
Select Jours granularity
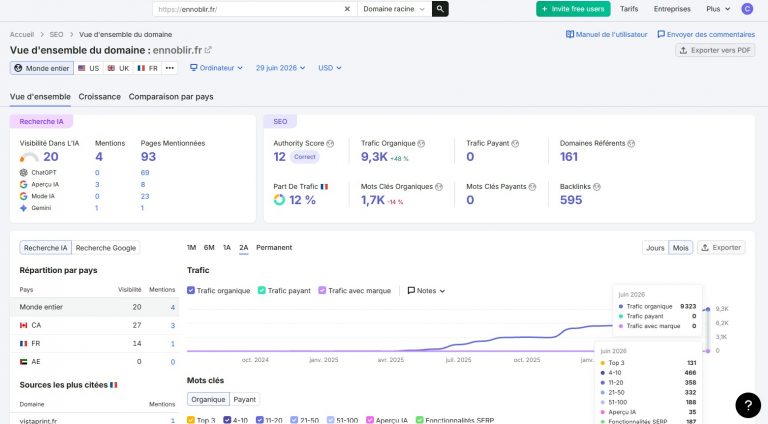pos(655,248)
